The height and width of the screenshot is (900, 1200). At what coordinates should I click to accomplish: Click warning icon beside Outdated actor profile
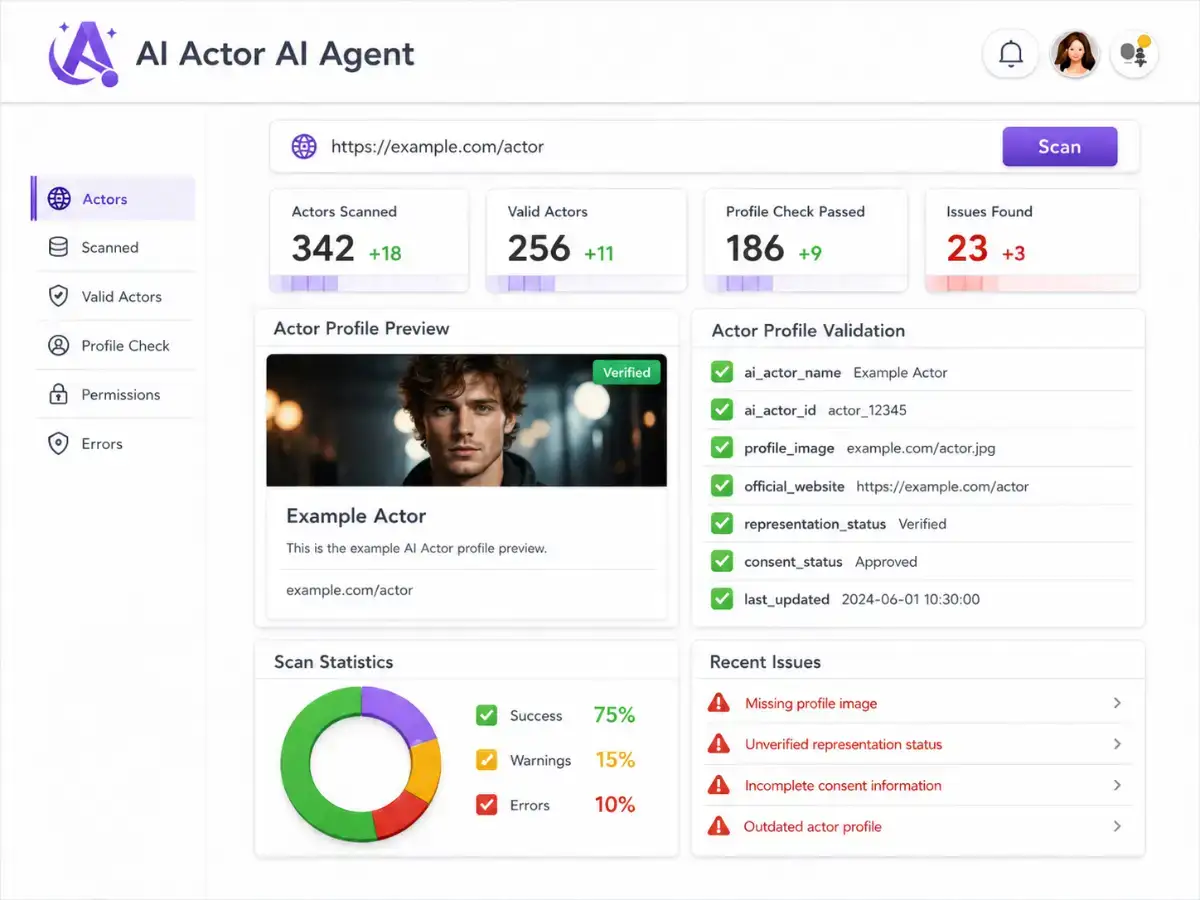point(718,826)
